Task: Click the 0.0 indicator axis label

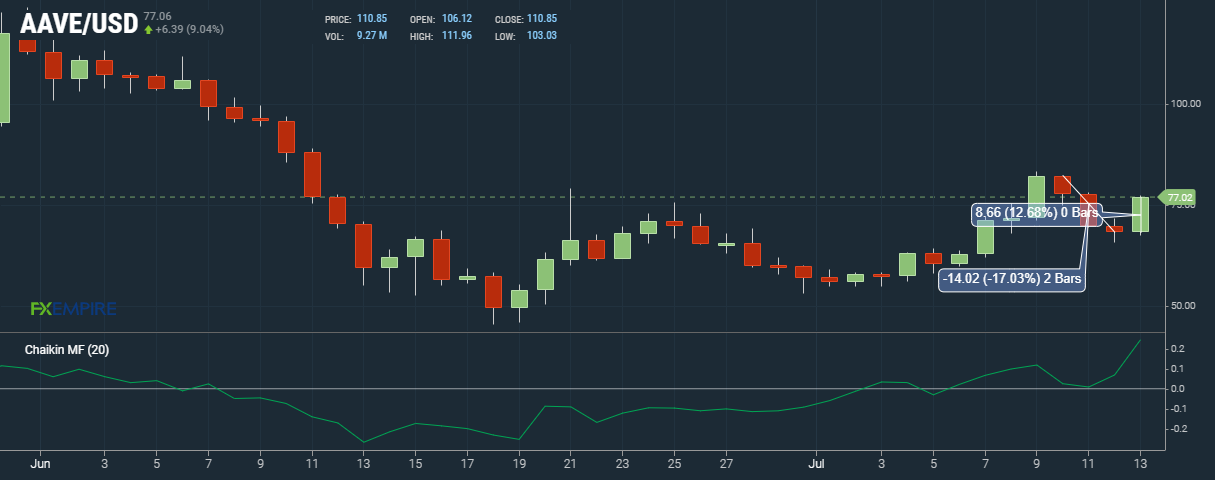Action: coord(1177,389)
